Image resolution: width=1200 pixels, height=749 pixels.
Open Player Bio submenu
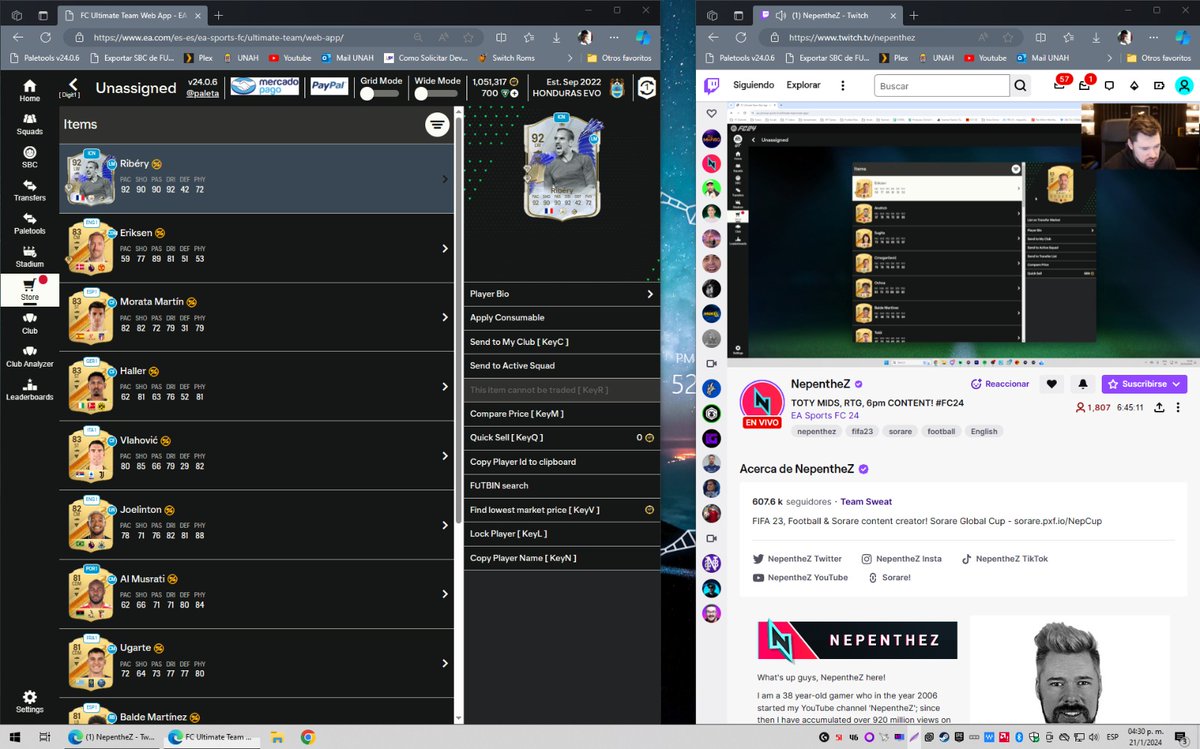coord(561,294)
